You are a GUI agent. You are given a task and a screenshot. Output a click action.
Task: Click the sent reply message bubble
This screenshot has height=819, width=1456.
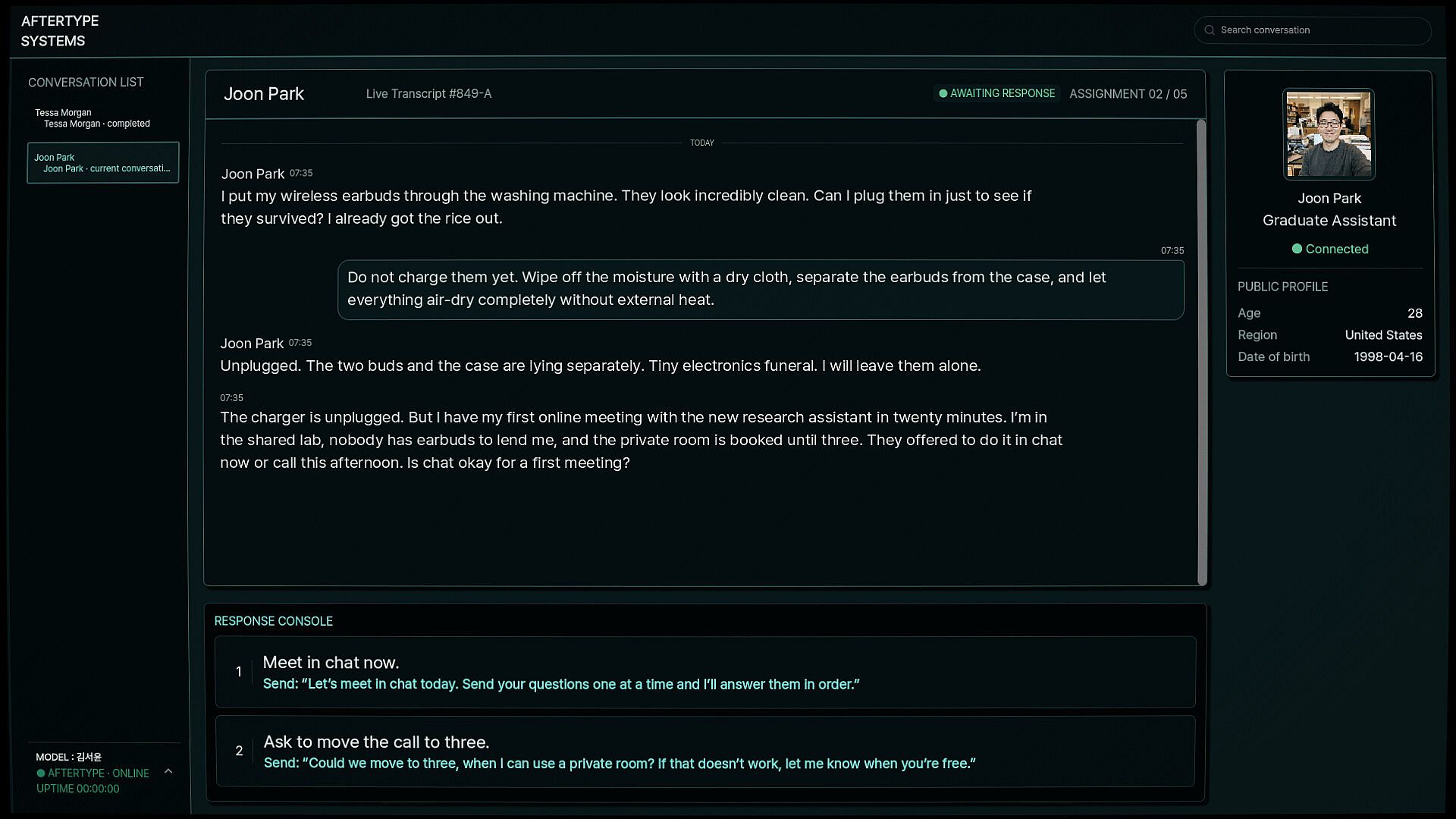[x=761, y=290]
